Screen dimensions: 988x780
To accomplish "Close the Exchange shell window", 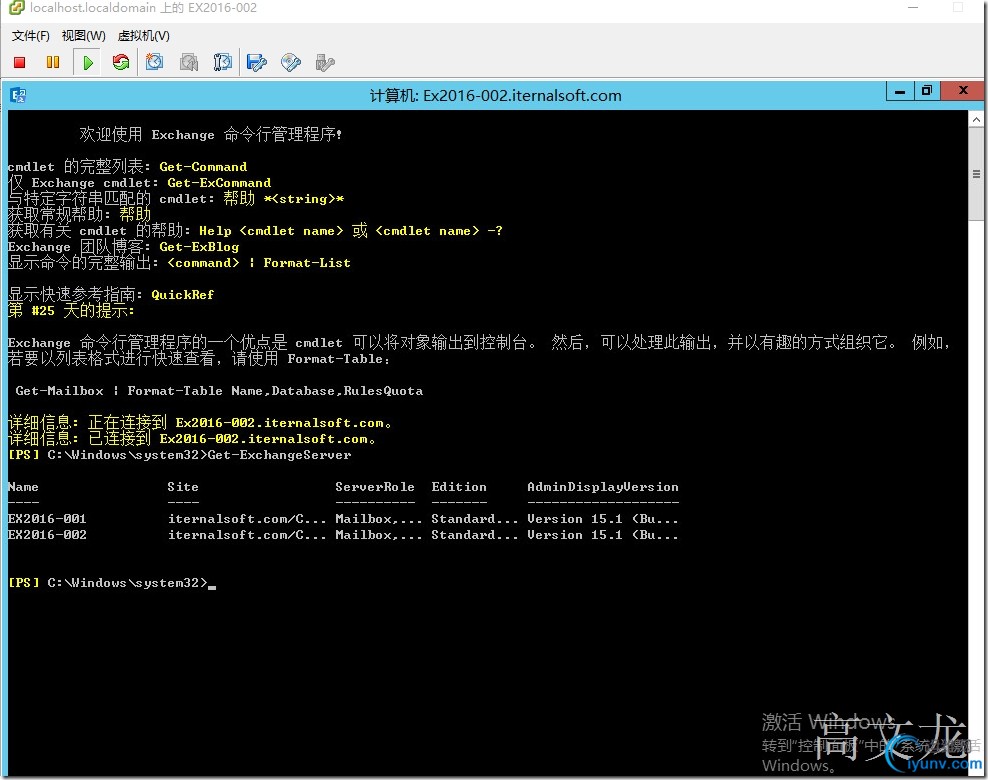I will tap(962, 91).
